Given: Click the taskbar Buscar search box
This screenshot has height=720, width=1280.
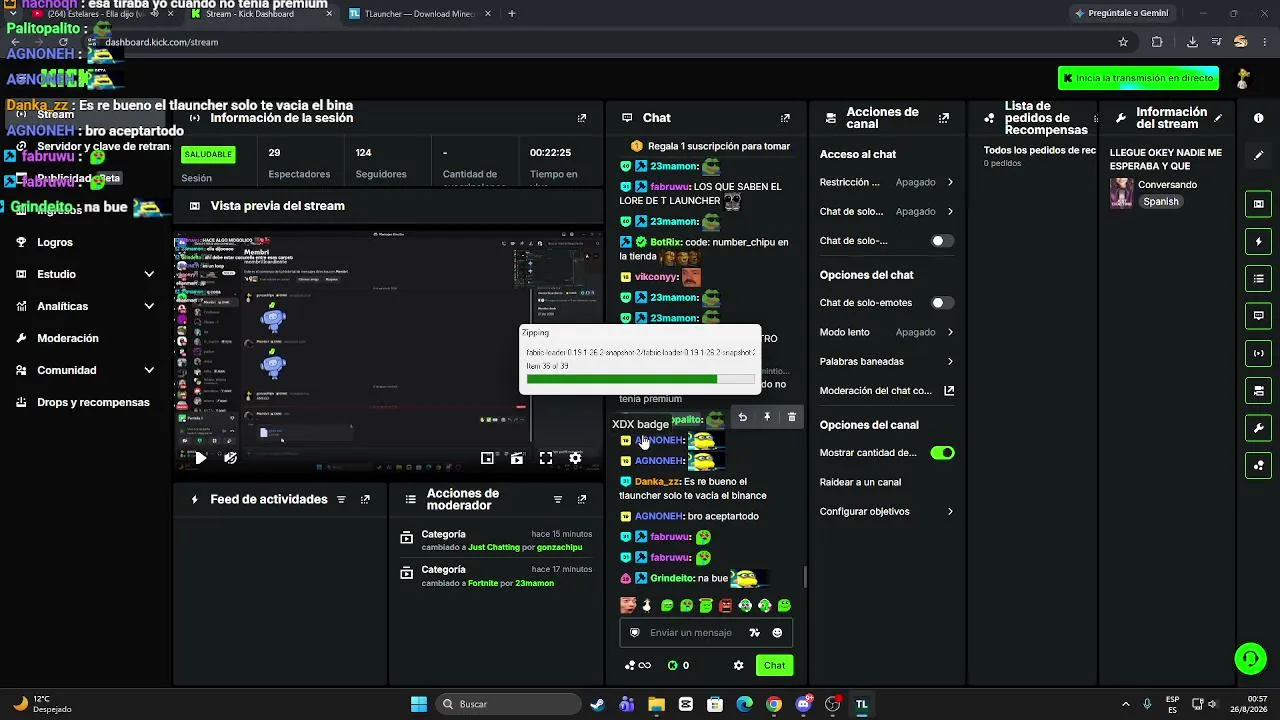Looking at the screenshot, I should pyautogui.click(x=509, y=704).
